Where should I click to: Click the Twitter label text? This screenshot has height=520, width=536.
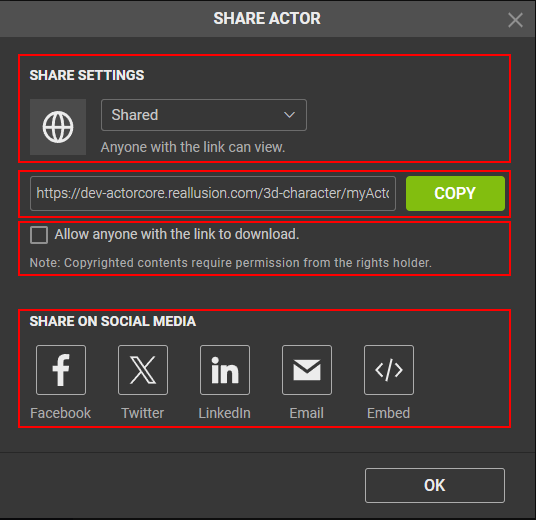143,413
